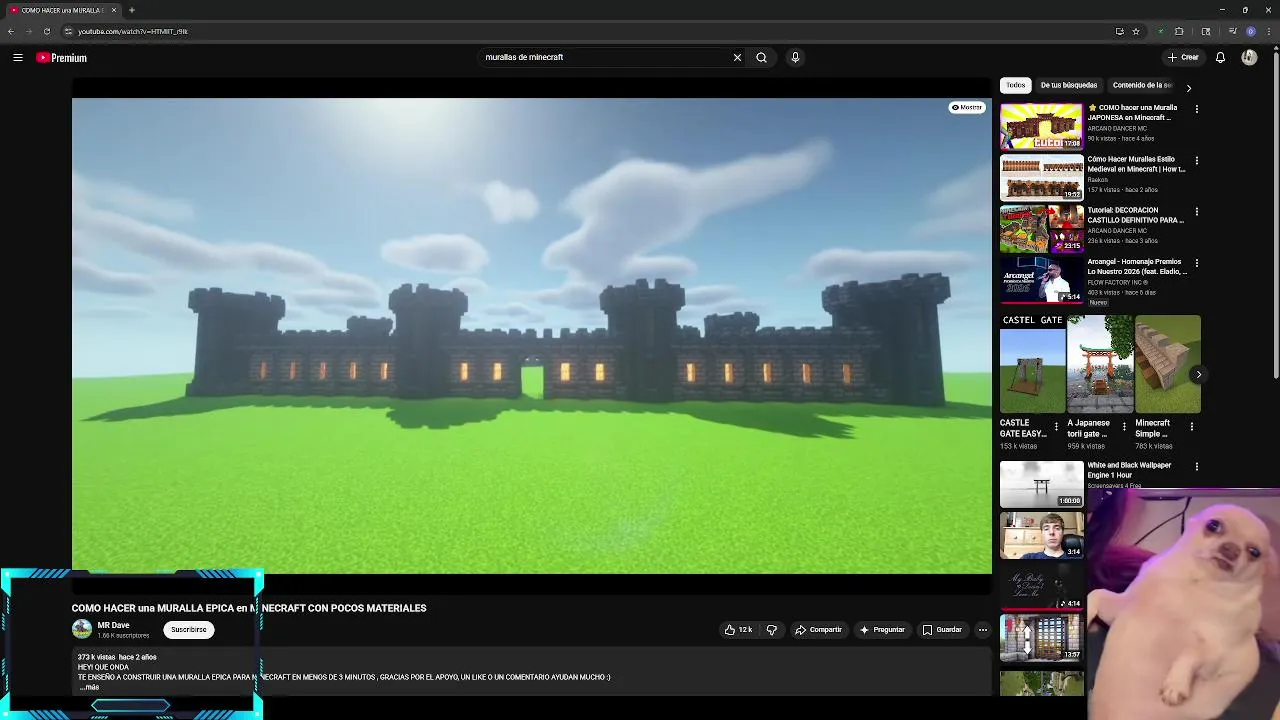Viewport: 1280px width, 720px height.
Task: Open MR Dave channel name link
Action: point(113,625)
